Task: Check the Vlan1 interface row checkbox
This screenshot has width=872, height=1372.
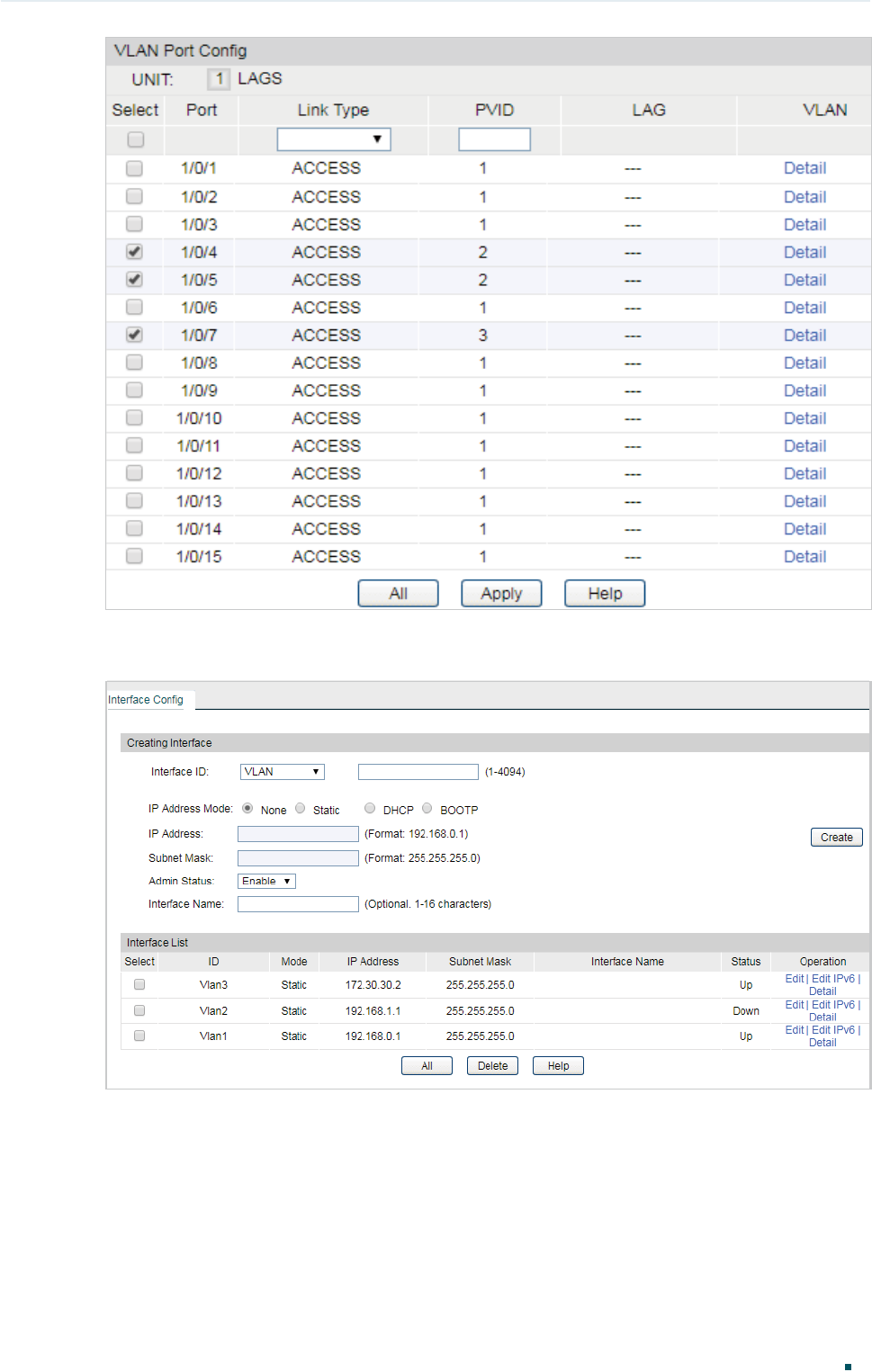Action: (139, 1036)
